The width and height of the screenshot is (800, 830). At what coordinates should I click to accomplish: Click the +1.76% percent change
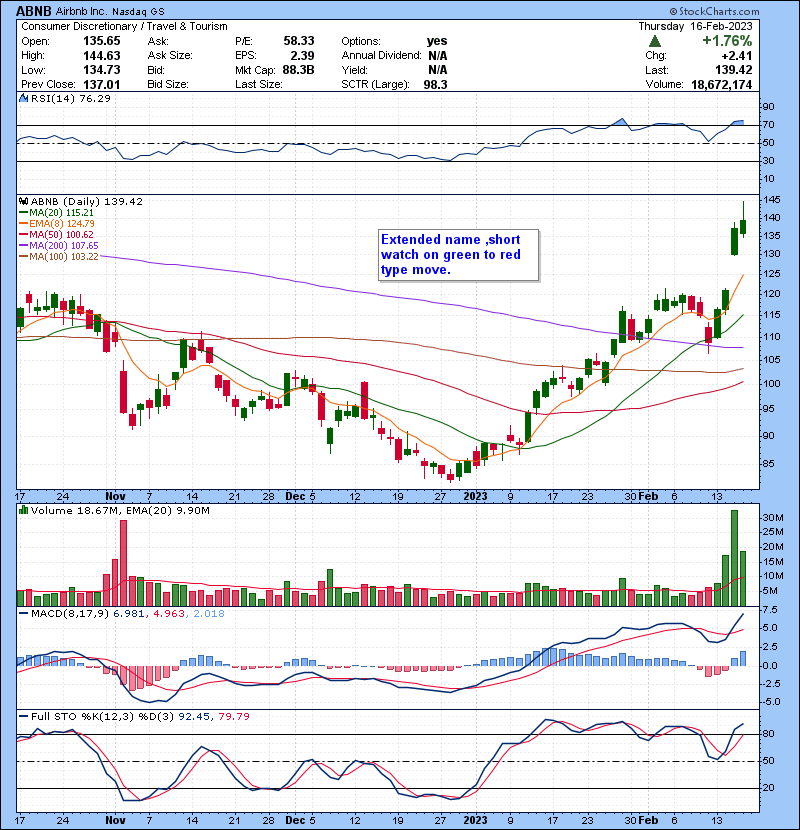[x=727, y=41]
